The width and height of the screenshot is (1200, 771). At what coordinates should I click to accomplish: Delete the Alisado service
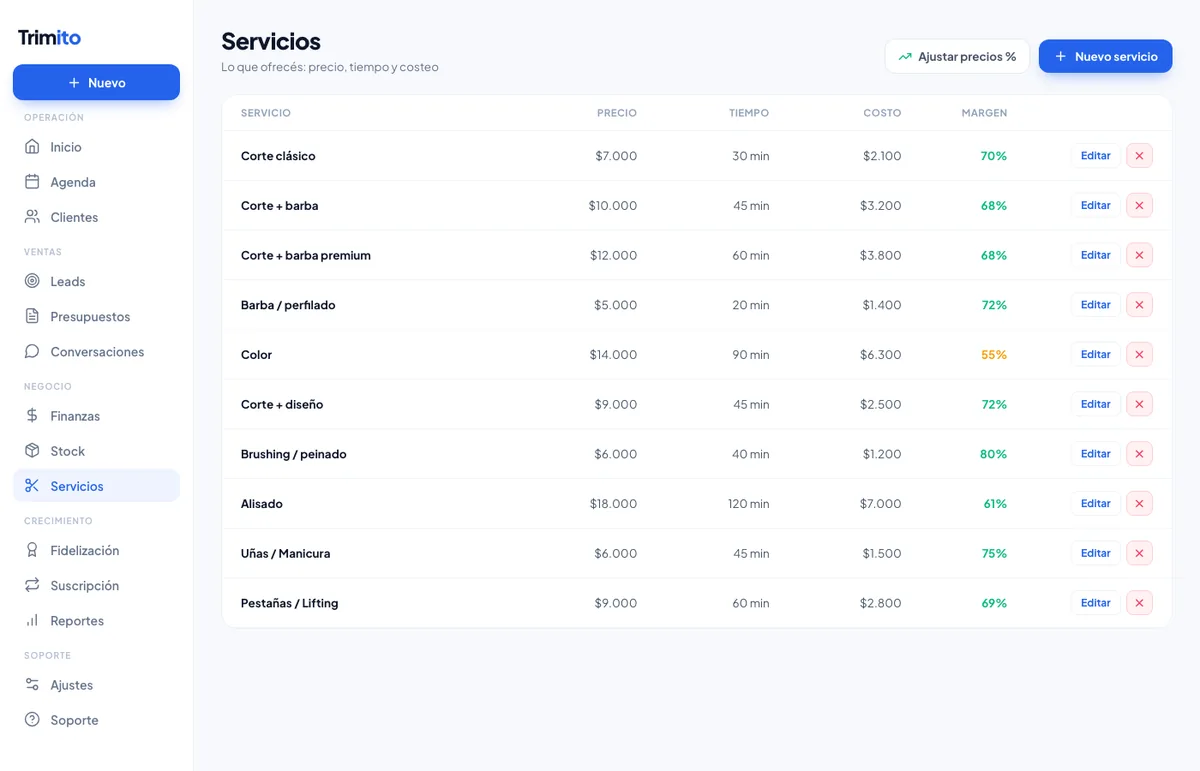1139,503
